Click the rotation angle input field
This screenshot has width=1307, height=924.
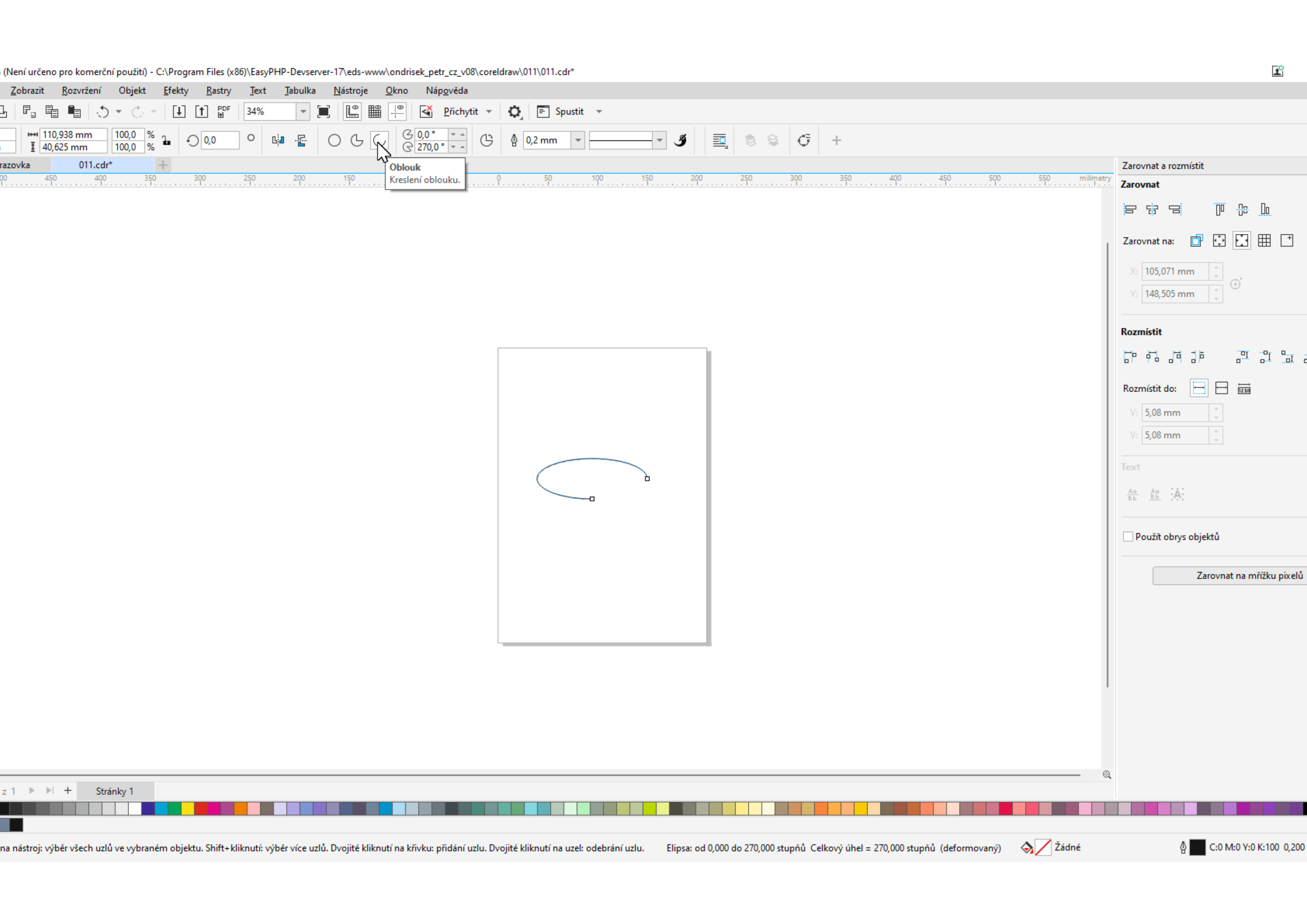[220, 140]
